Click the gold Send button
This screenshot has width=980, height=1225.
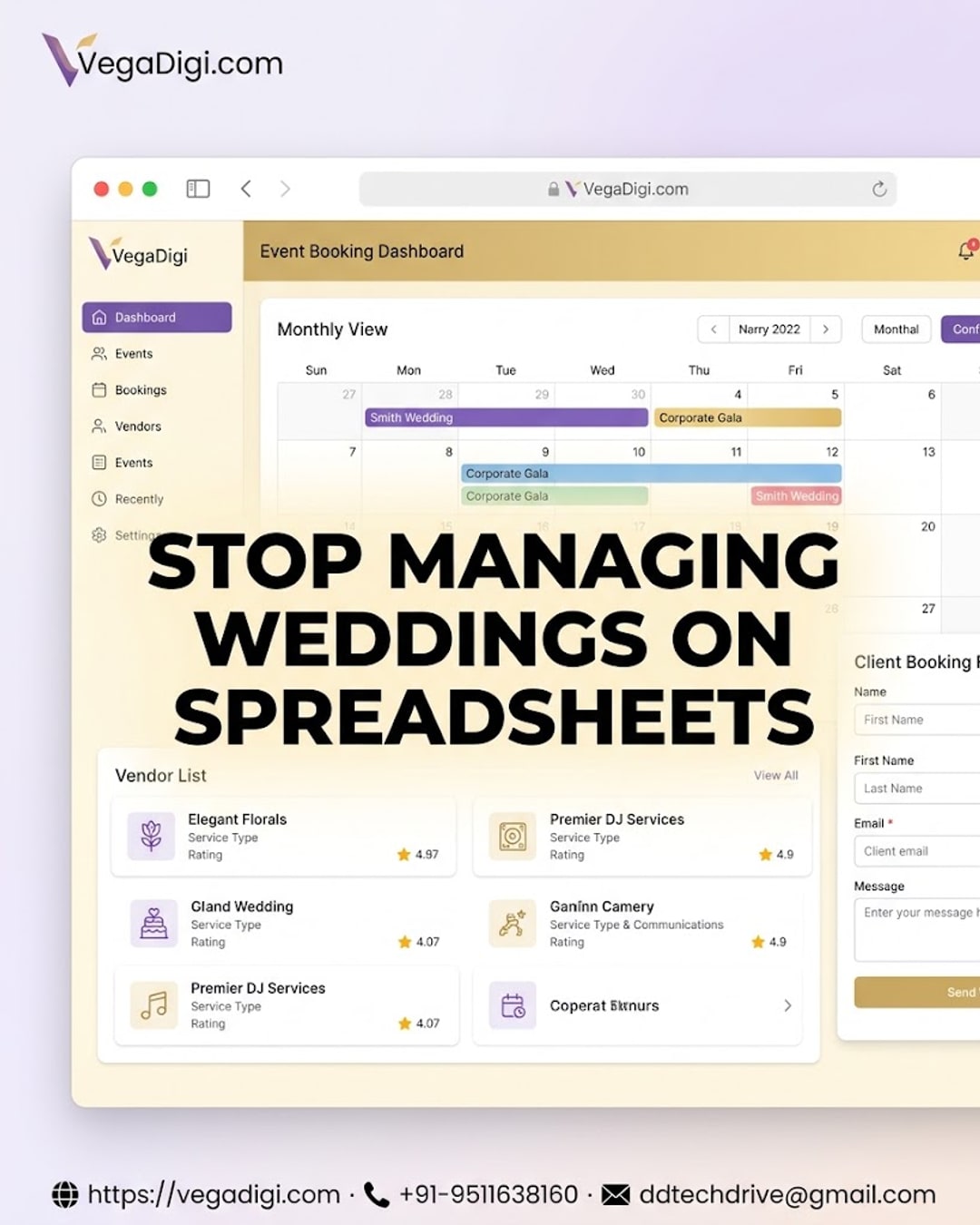coord(916,992)
